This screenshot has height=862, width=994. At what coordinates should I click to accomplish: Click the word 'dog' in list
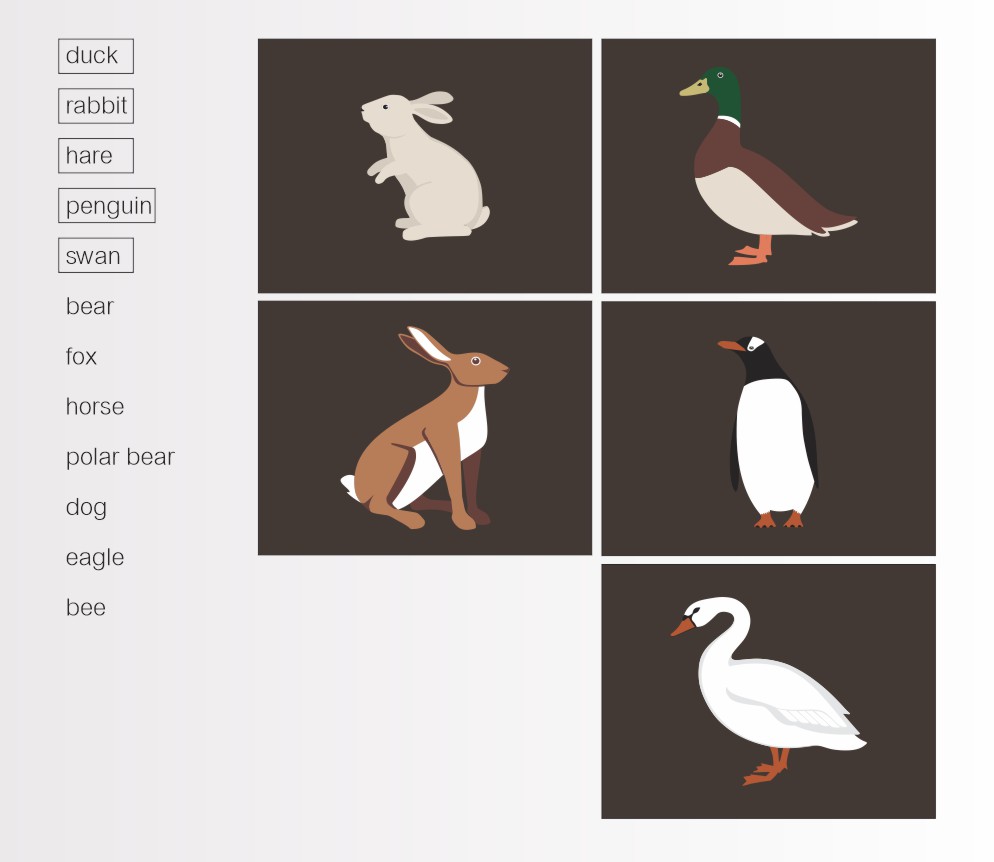86,507
